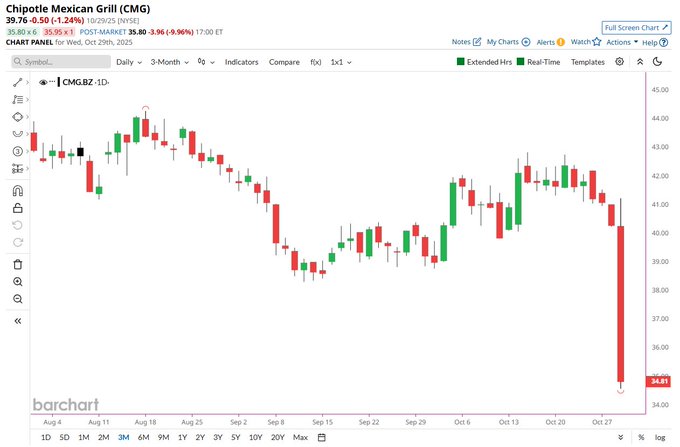
Task: Open the Indicators menu
Action: pos(241,62)
